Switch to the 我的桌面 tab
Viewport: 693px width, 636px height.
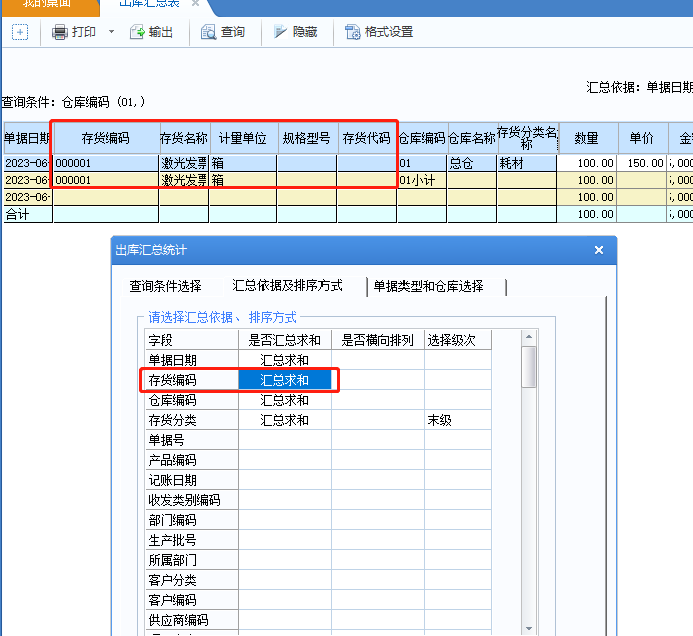[47, 4]
